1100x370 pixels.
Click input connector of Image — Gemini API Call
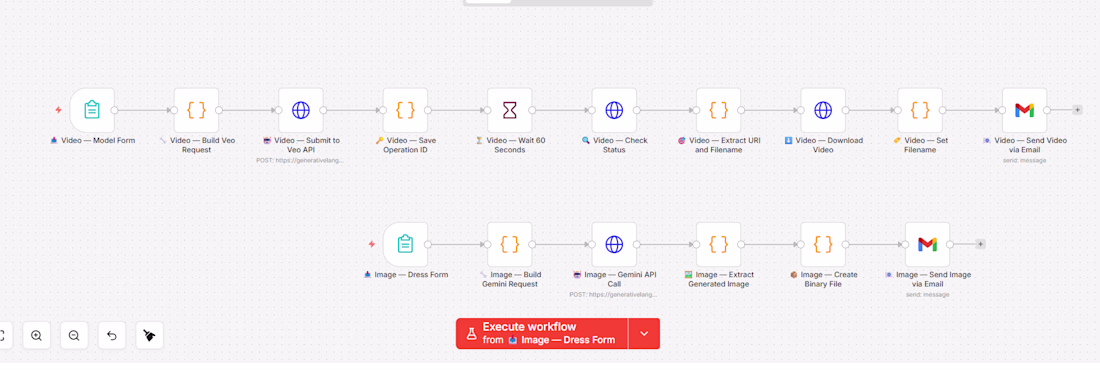click(592, 244)
